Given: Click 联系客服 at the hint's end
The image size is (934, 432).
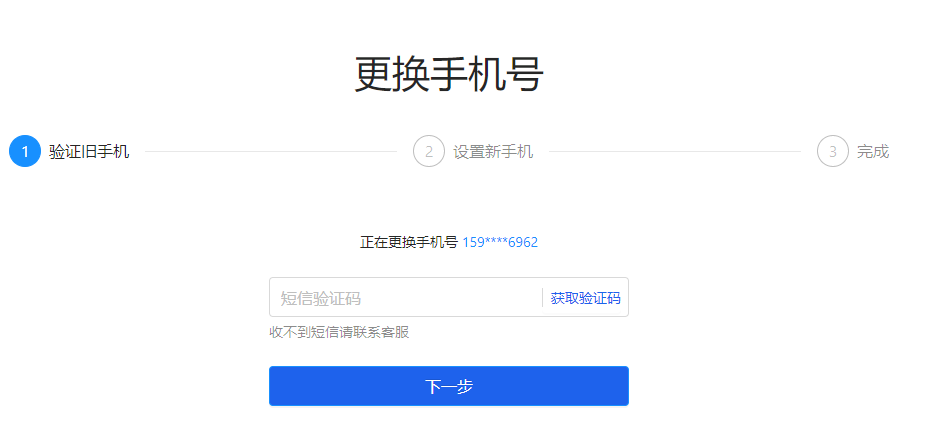Looking at the screenshot, I should pos(385,332).
